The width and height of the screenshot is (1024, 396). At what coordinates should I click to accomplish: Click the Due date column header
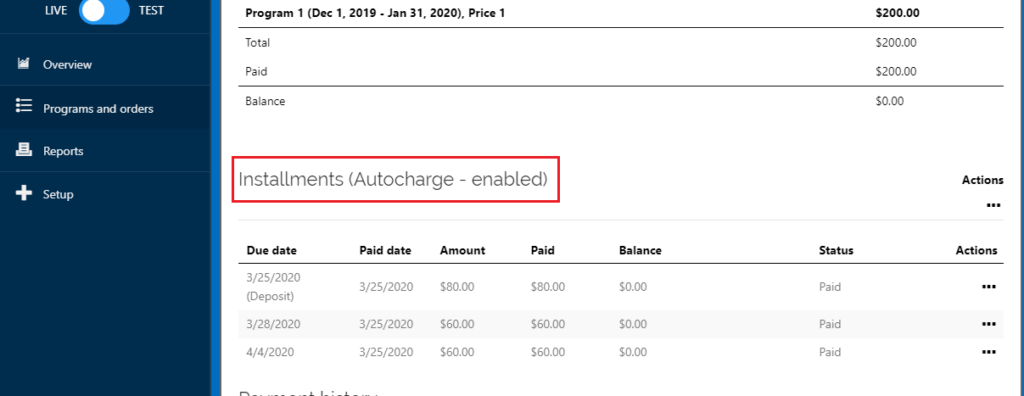coord(271,250)
